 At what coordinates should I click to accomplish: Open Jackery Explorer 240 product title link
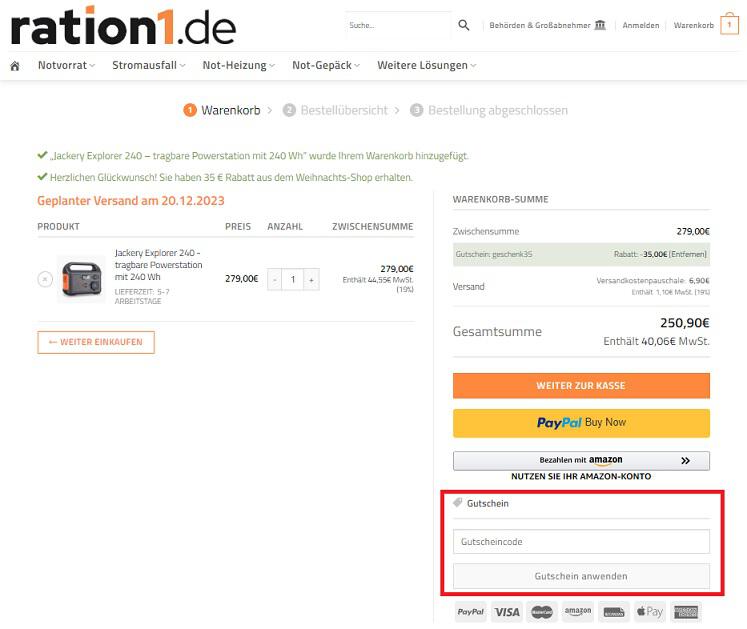pos(158,265)
